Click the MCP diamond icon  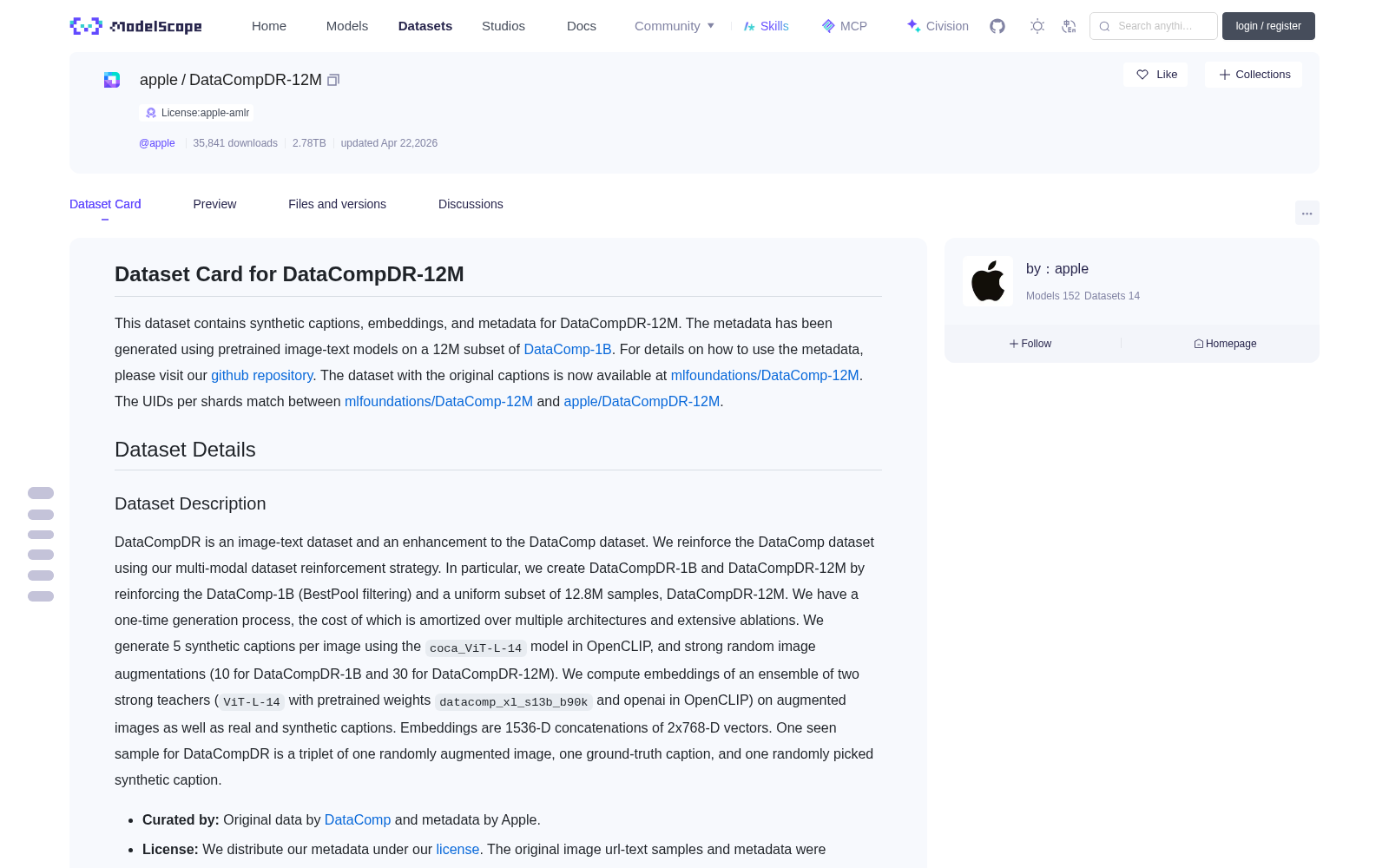click(828, 26)
